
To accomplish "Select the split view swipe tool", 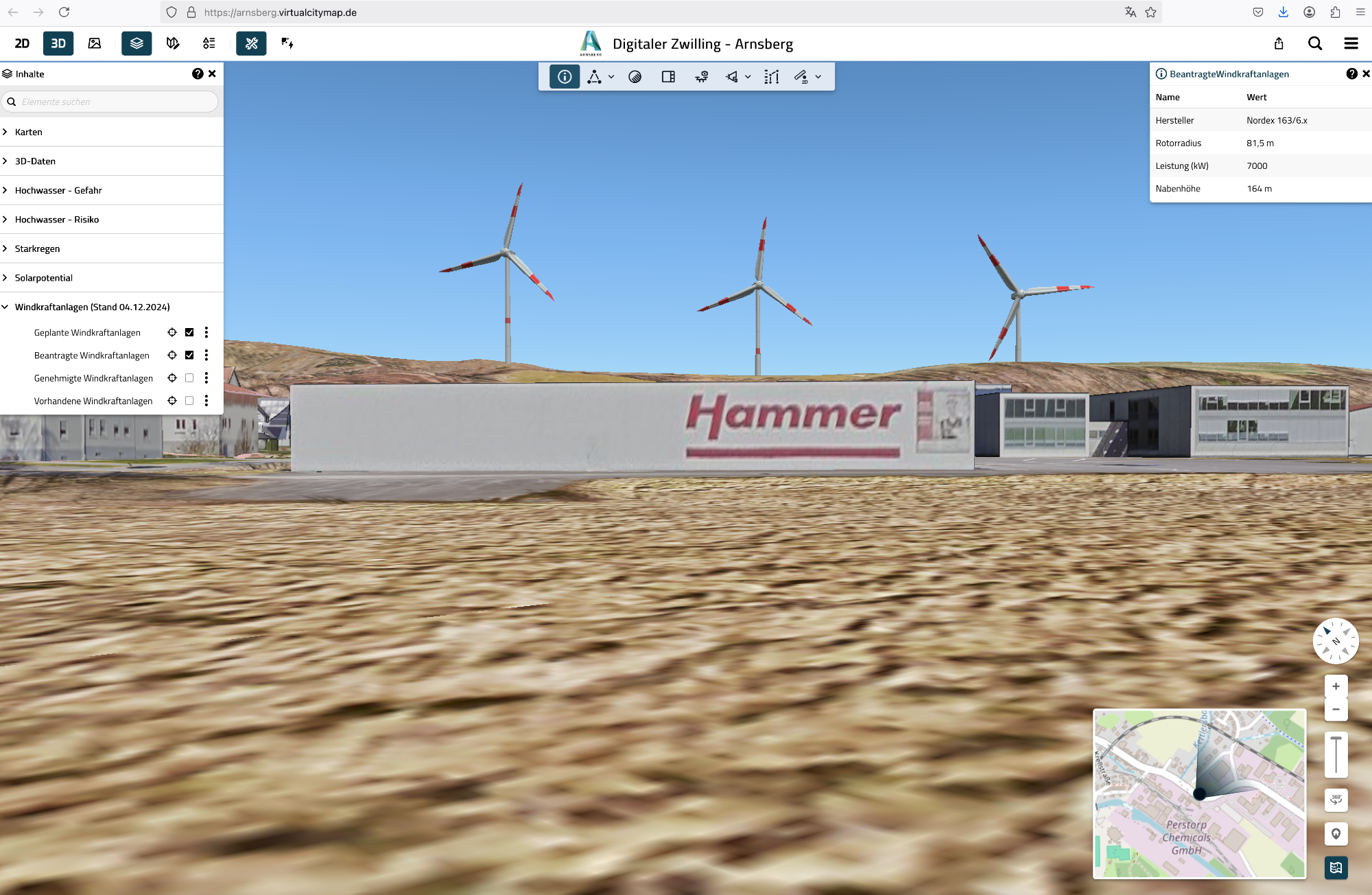I will [x=668, y=77].
